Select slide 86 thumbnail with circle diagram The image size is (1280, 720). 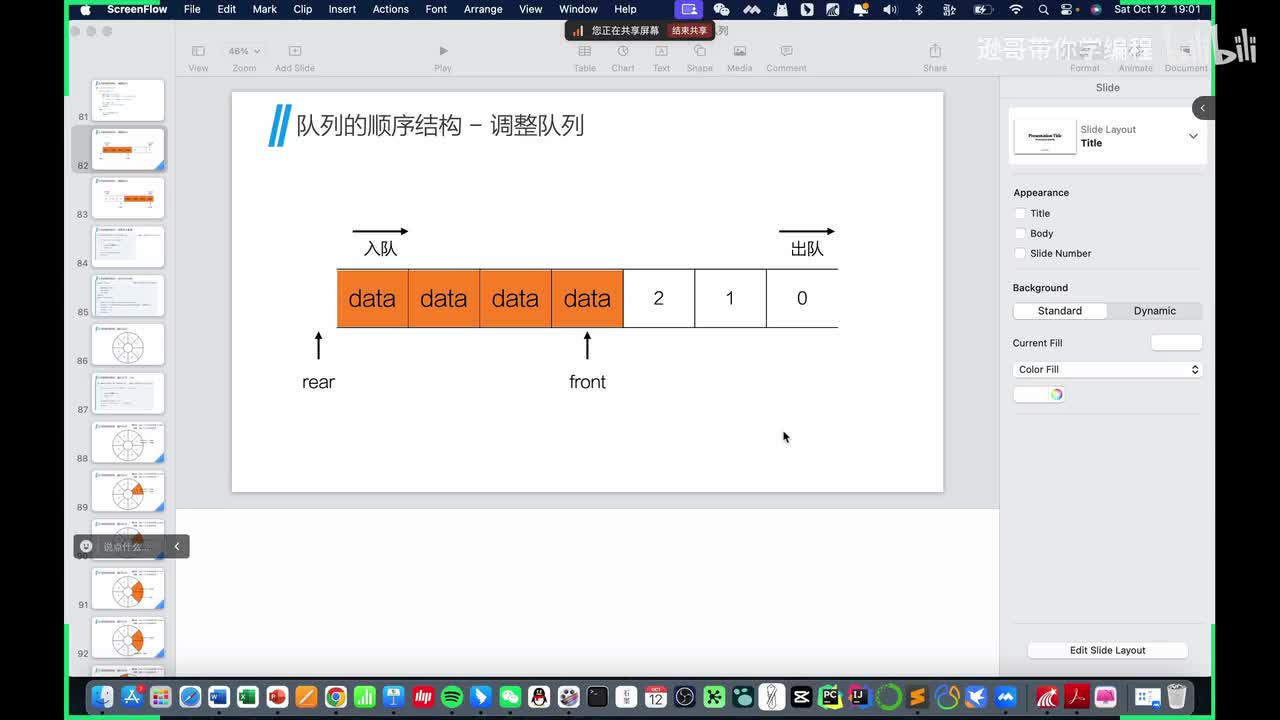(x=128, y=345)
